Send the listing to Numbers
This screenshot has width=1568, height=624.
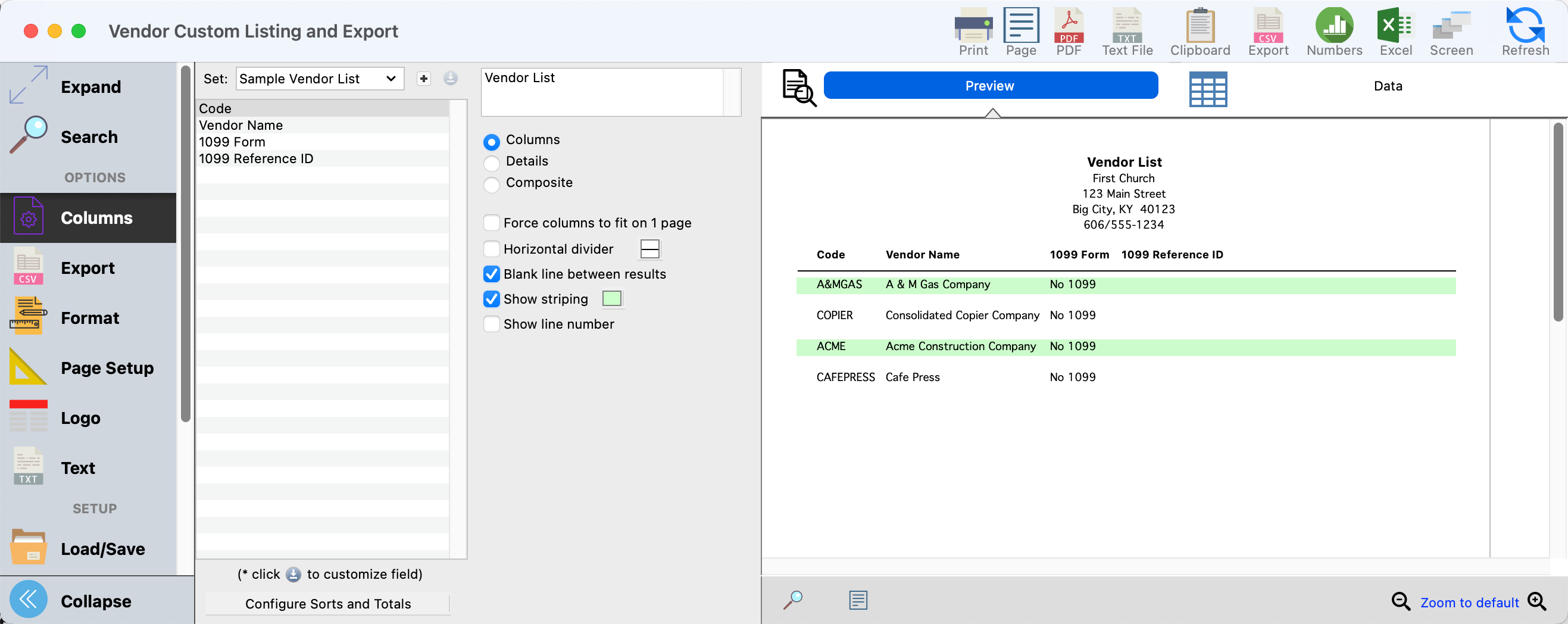(1333, 32)
